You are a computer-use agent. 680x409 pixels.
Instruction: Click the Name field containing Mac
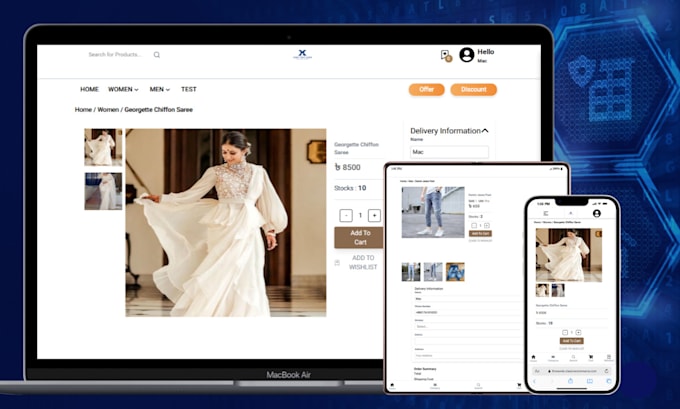[x=449, y=152]
